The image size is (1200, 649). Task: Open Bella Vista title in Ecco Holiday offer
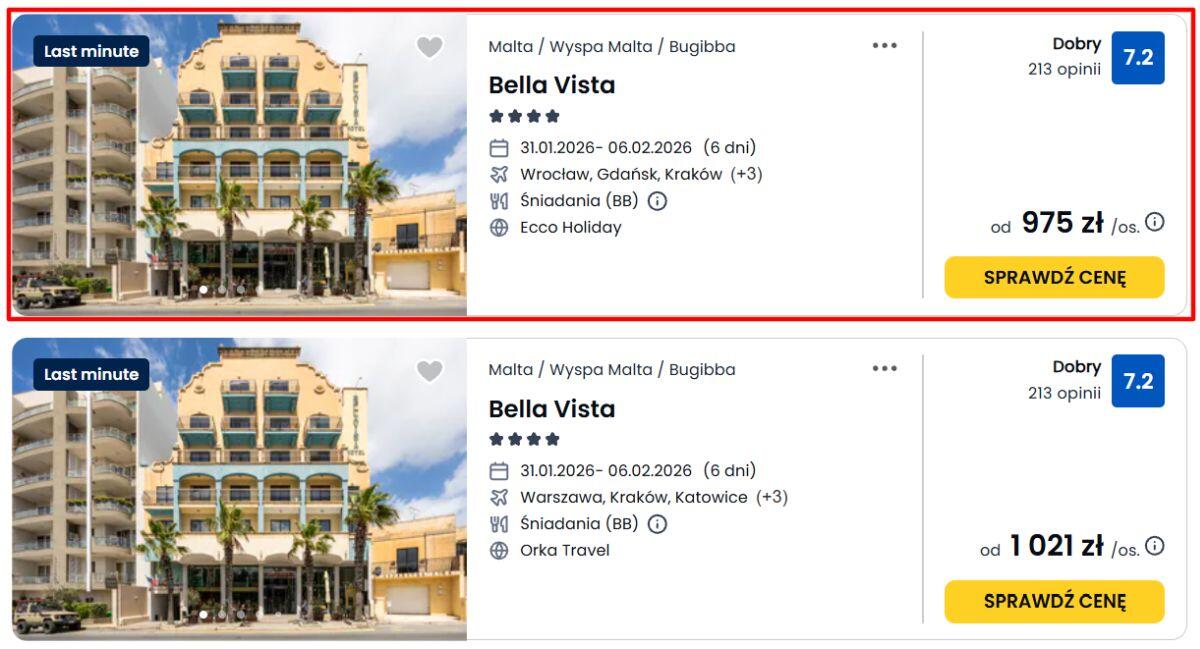click(551, 85)
